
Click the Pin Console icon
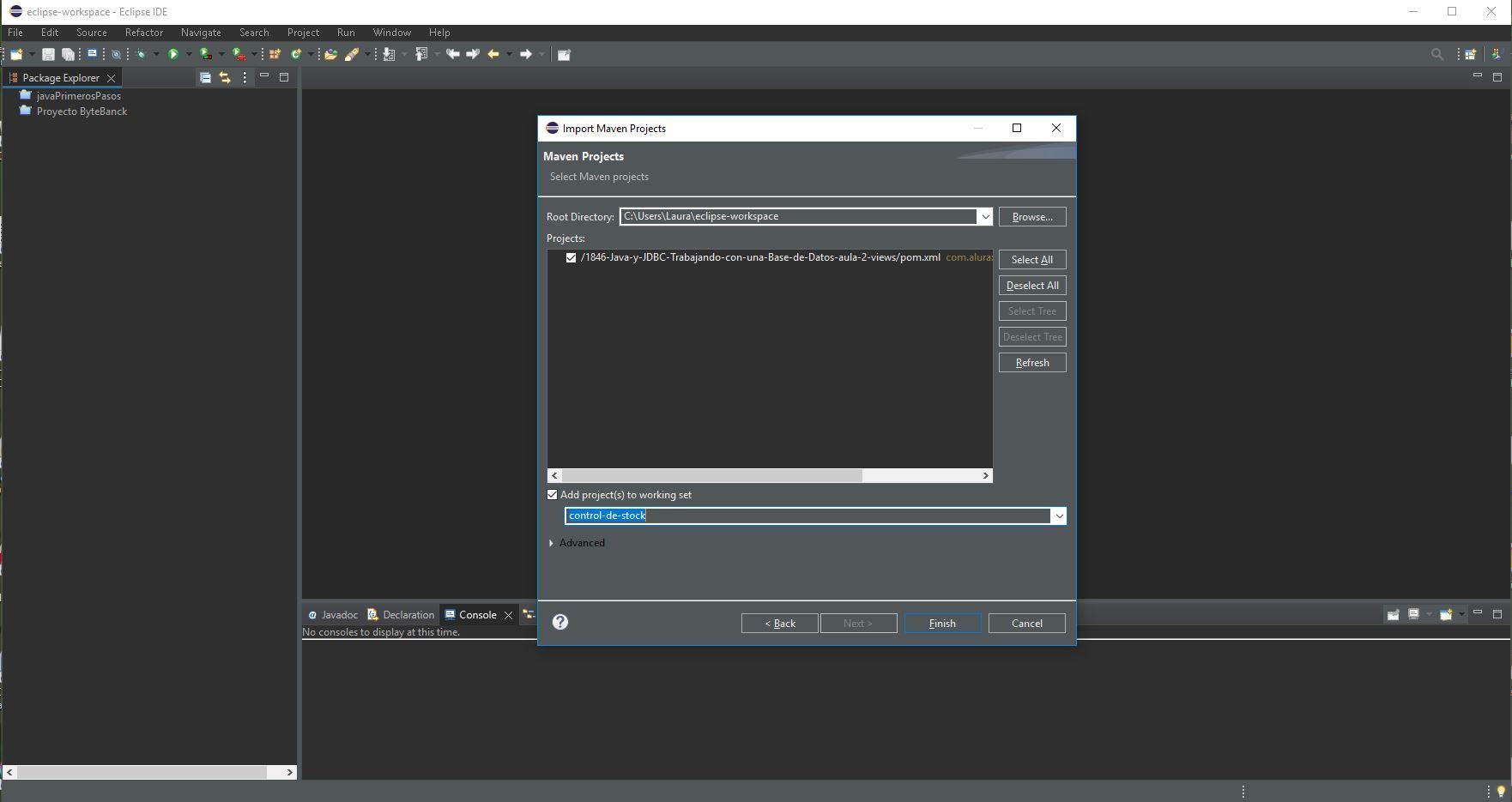(x=1393, y=614)
